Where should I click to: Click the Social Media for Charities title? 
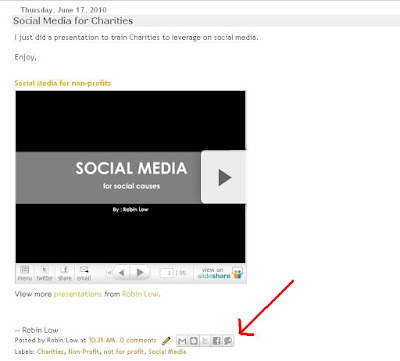pos(73,21)
